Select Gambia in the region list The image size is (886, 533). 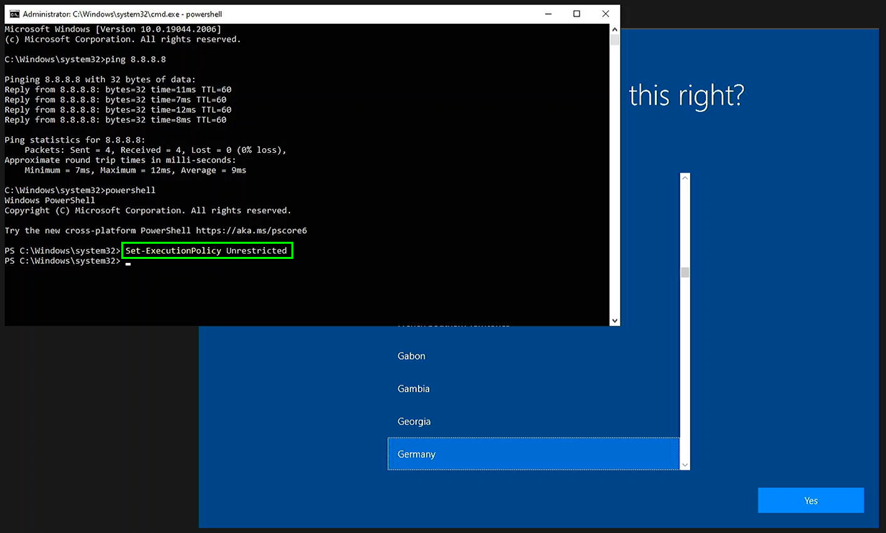click(413, 389)
